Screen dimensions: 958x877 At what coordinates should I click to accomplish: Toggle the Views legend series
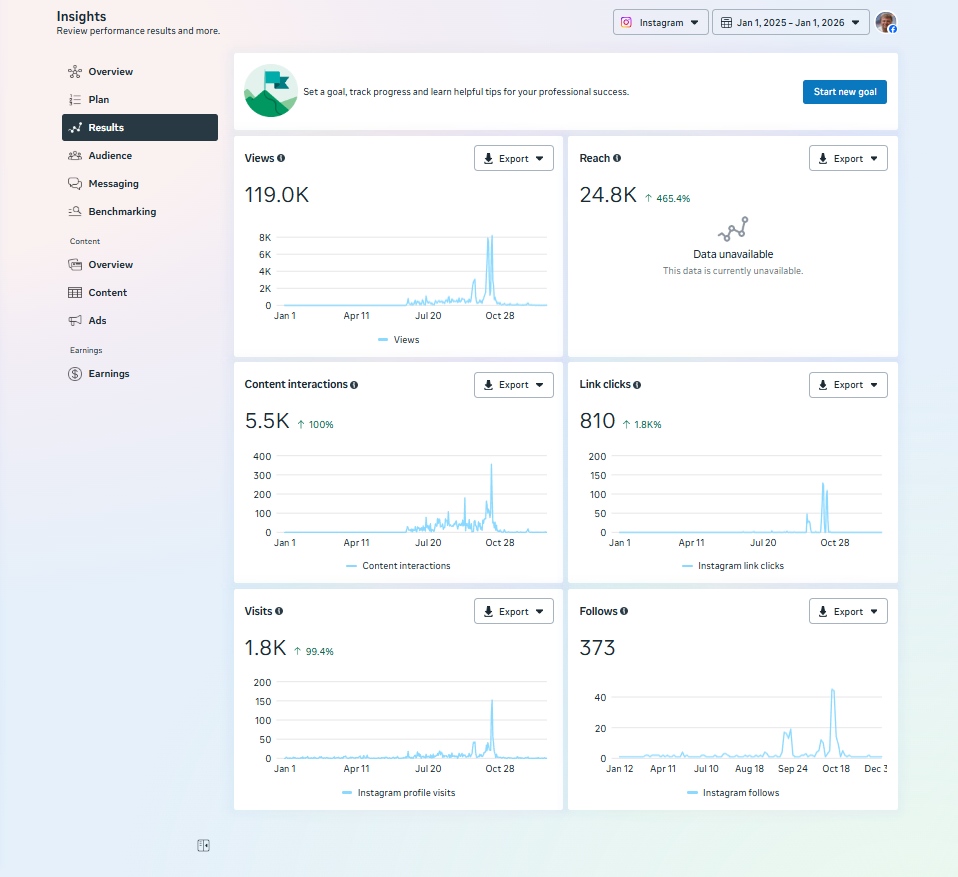coord(399,340)
